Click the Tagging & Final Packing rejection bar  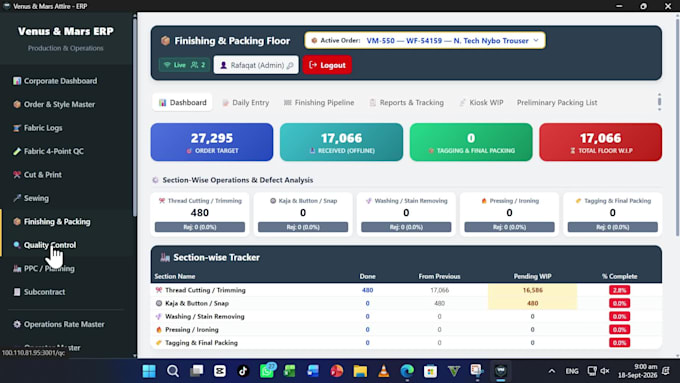pos(613,227)
